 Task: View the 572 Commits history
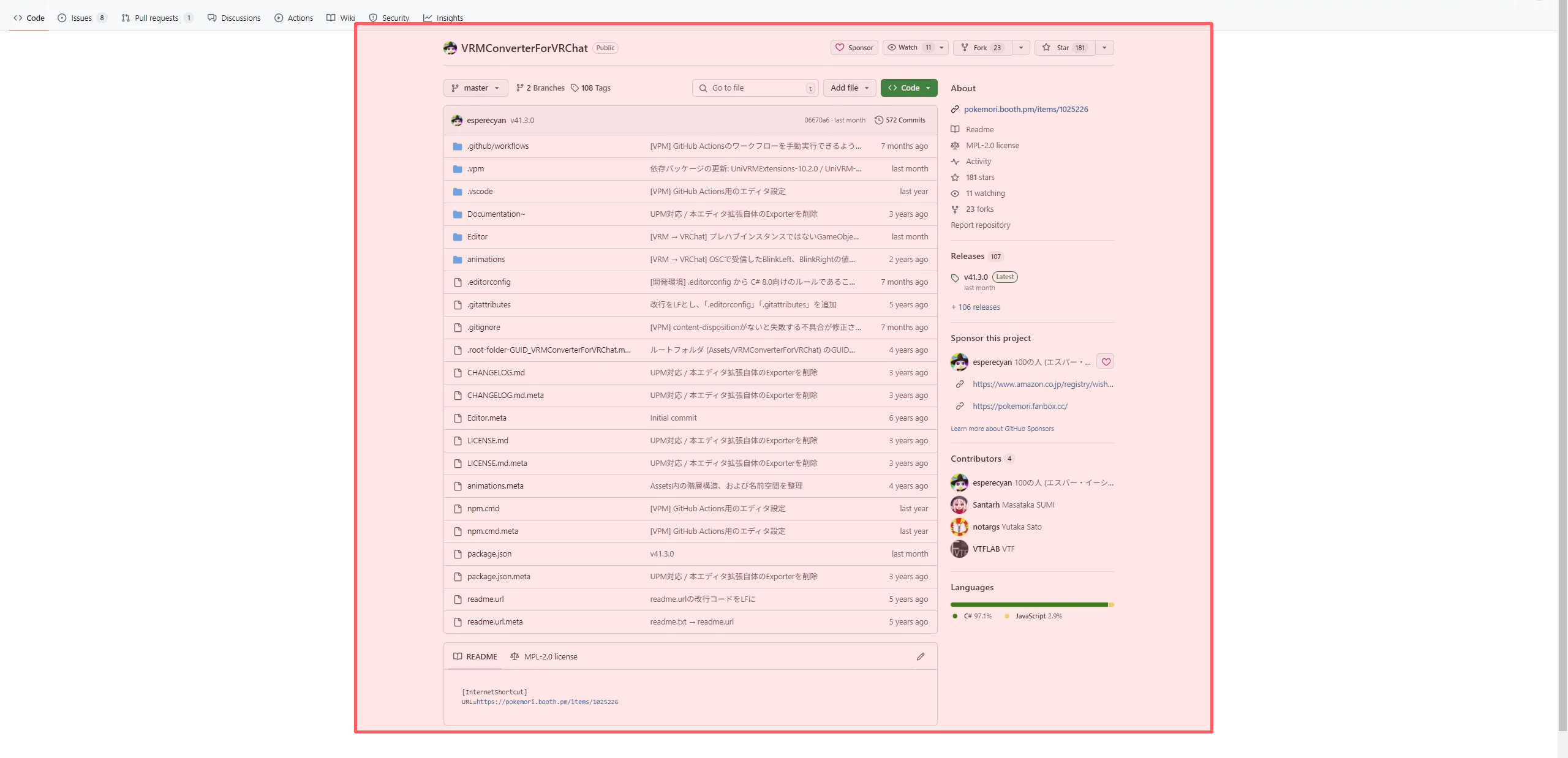pos(900,120)
